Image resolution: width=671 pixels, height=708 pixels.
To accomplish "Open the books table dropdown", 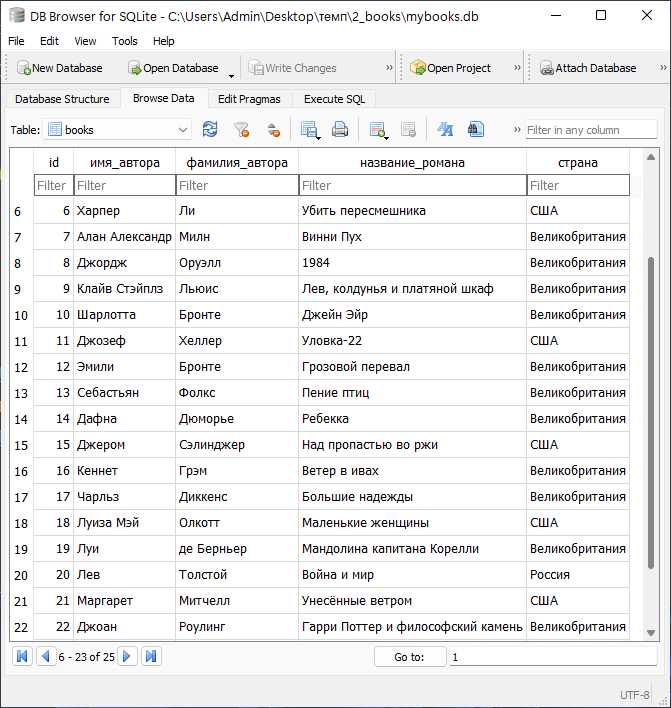I will [x=117, y=130].
